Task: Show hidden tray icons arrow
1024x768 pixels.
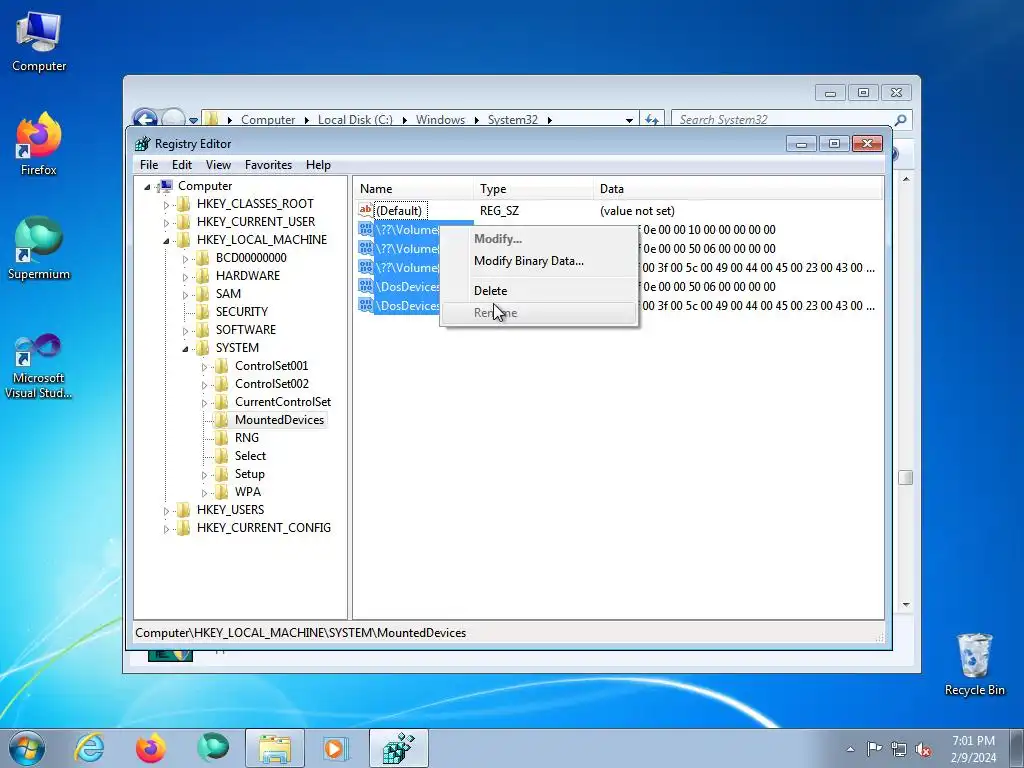Action: (850, 749)
